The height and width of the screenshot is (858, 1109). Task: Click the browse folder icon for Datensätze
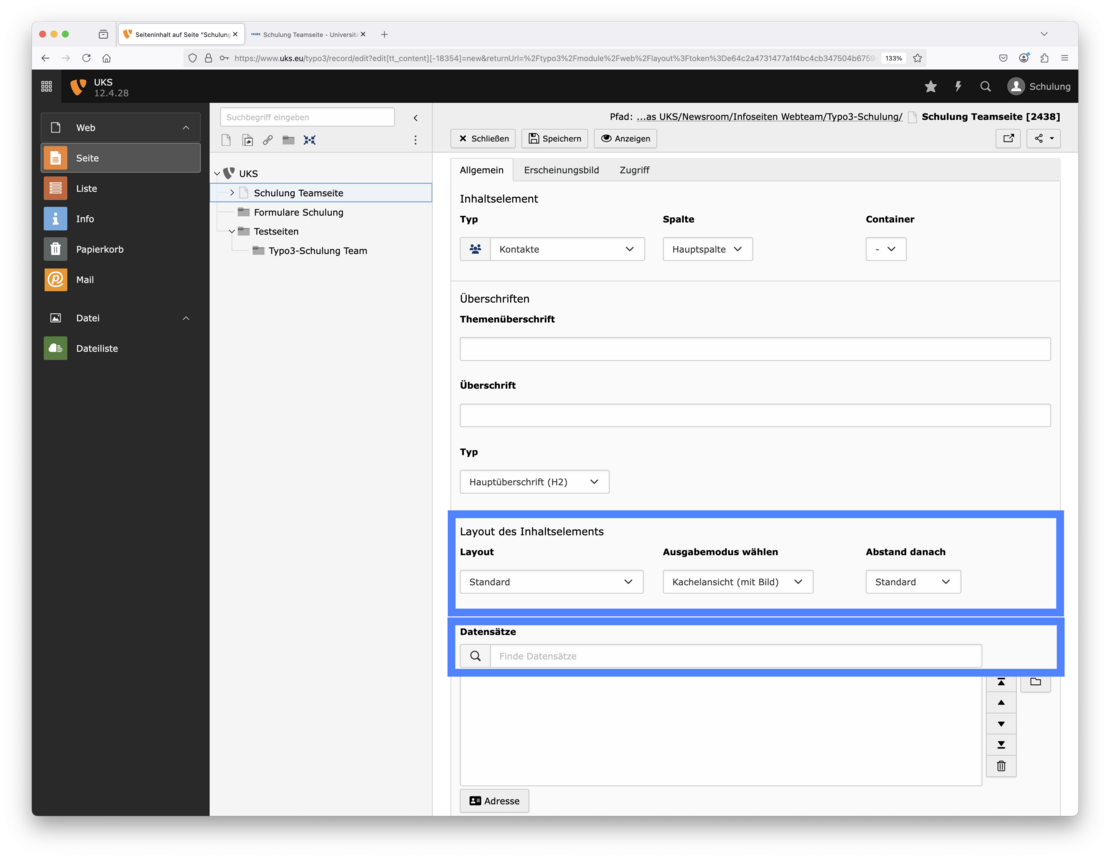pos(1035,682)
